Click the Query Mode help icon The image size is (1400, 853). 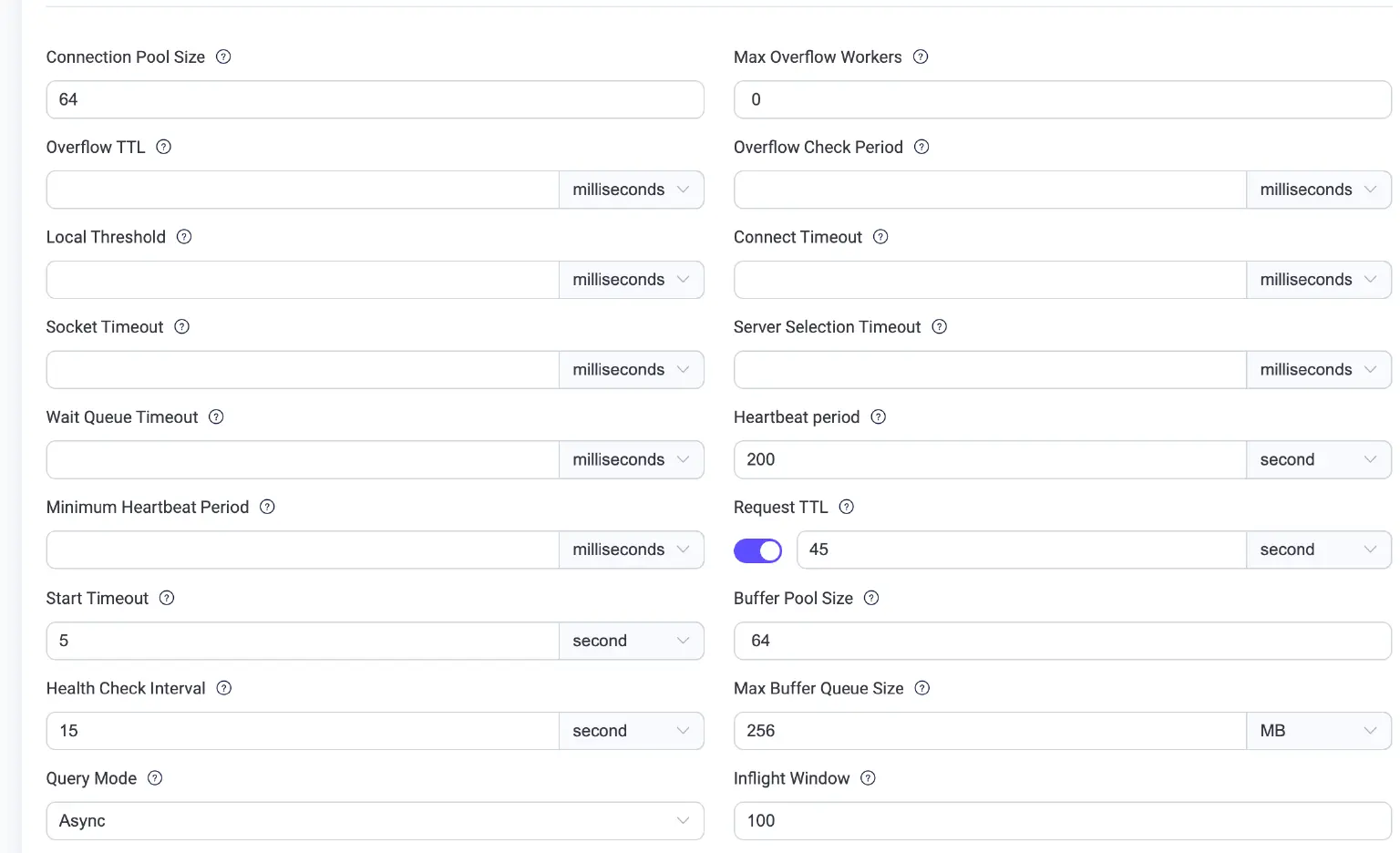click(x=155, y=778)
